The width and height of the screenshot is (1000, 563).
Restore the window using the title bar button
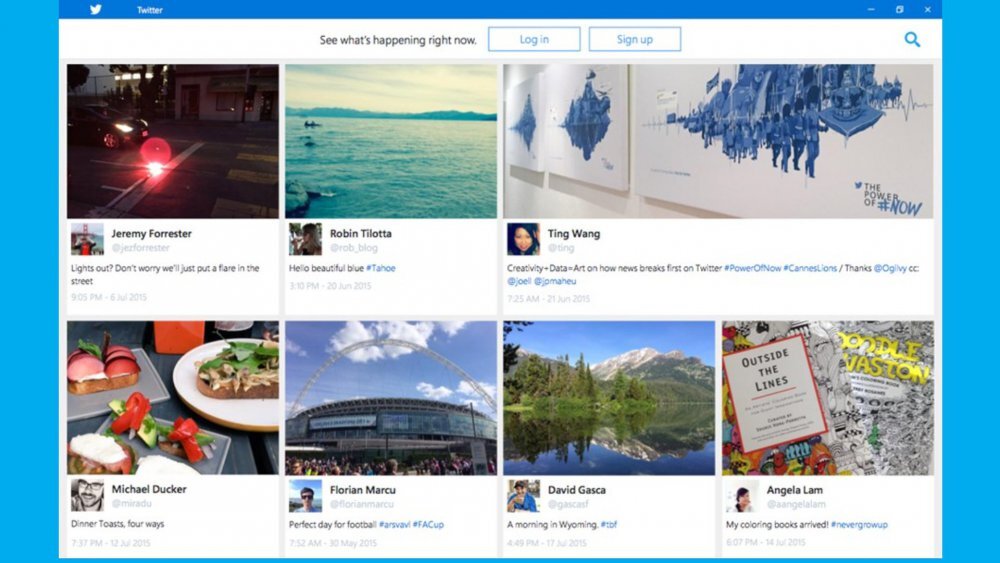tap(899, 10)
